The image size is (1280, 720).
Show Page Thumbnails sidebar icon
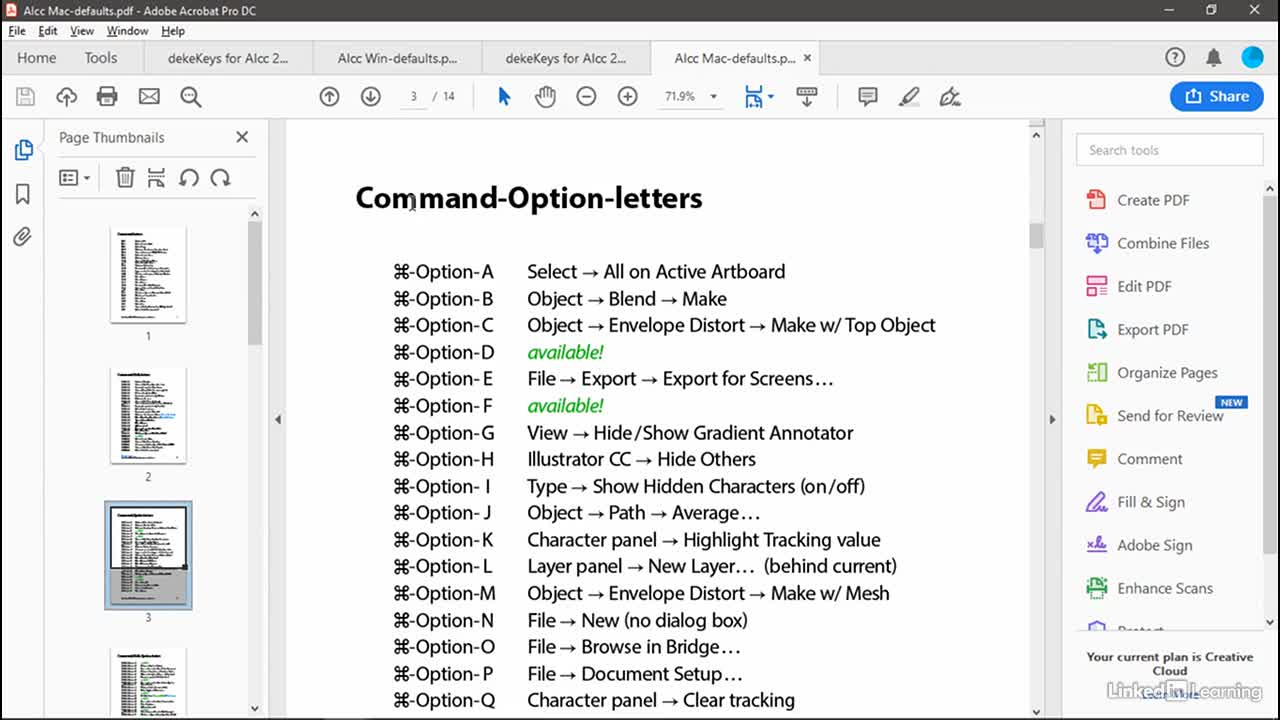click(x=23, y=150)
